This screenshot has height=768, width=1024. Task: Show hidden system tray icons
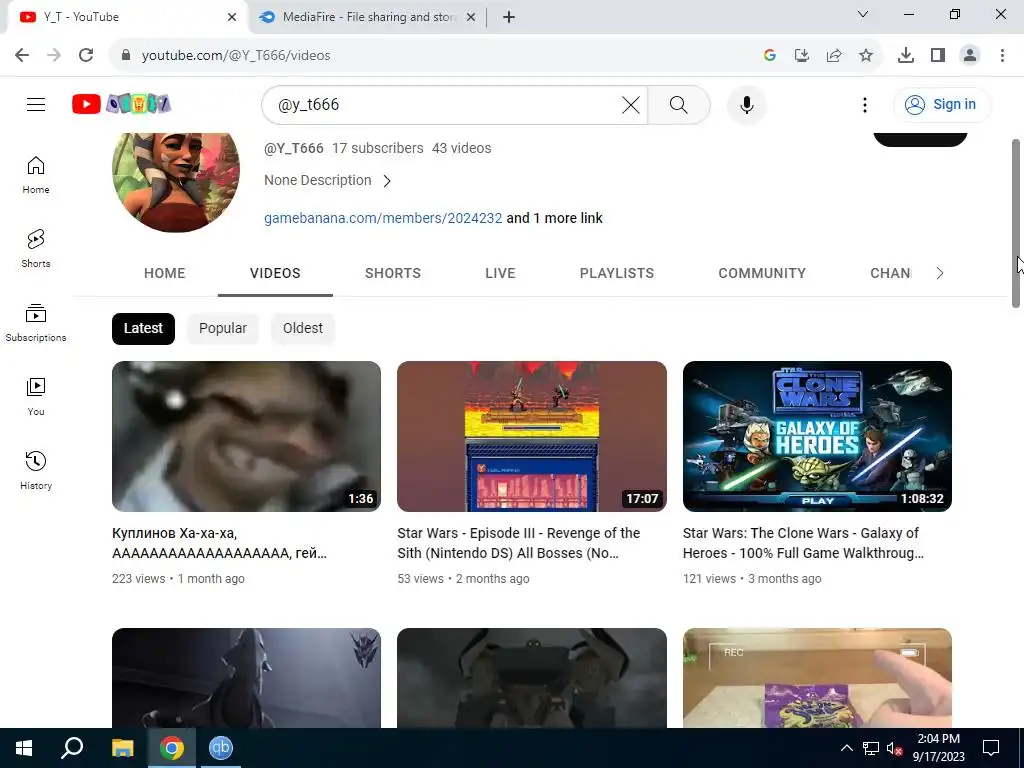click(846, 748)
